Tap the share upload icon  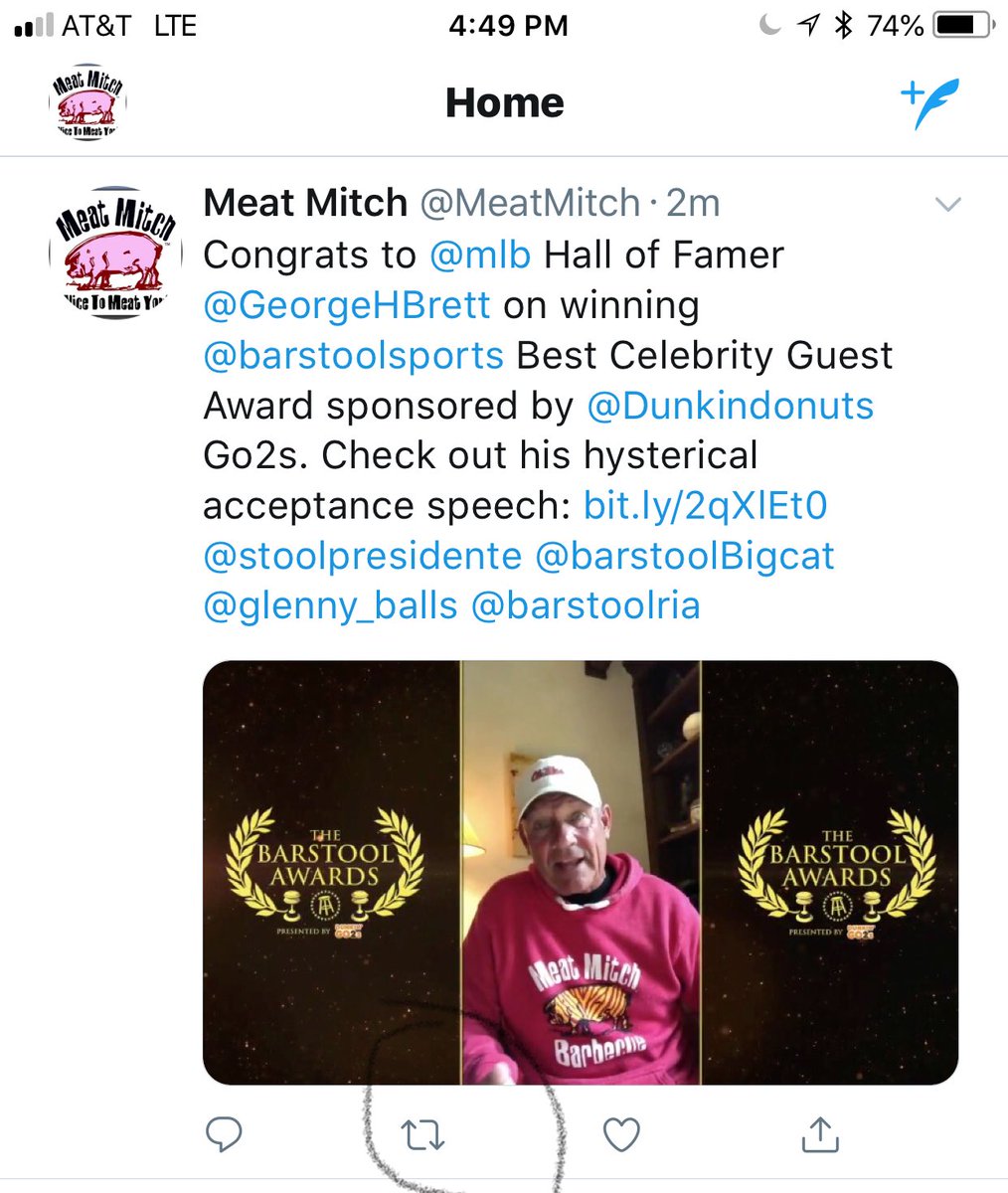[x=820, y=1133]
